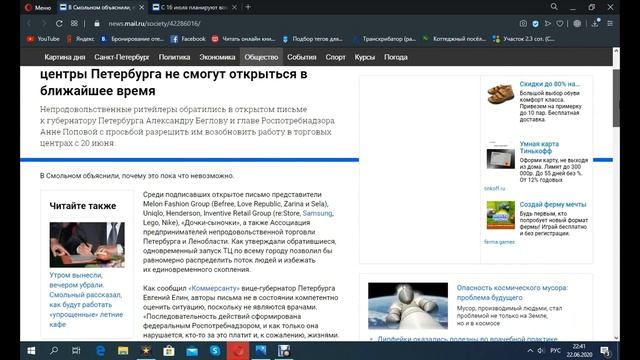Screen dimensions: 640x360
Task: Open 'Читайте также' article thumbnail image
Action: click(87, 244)
